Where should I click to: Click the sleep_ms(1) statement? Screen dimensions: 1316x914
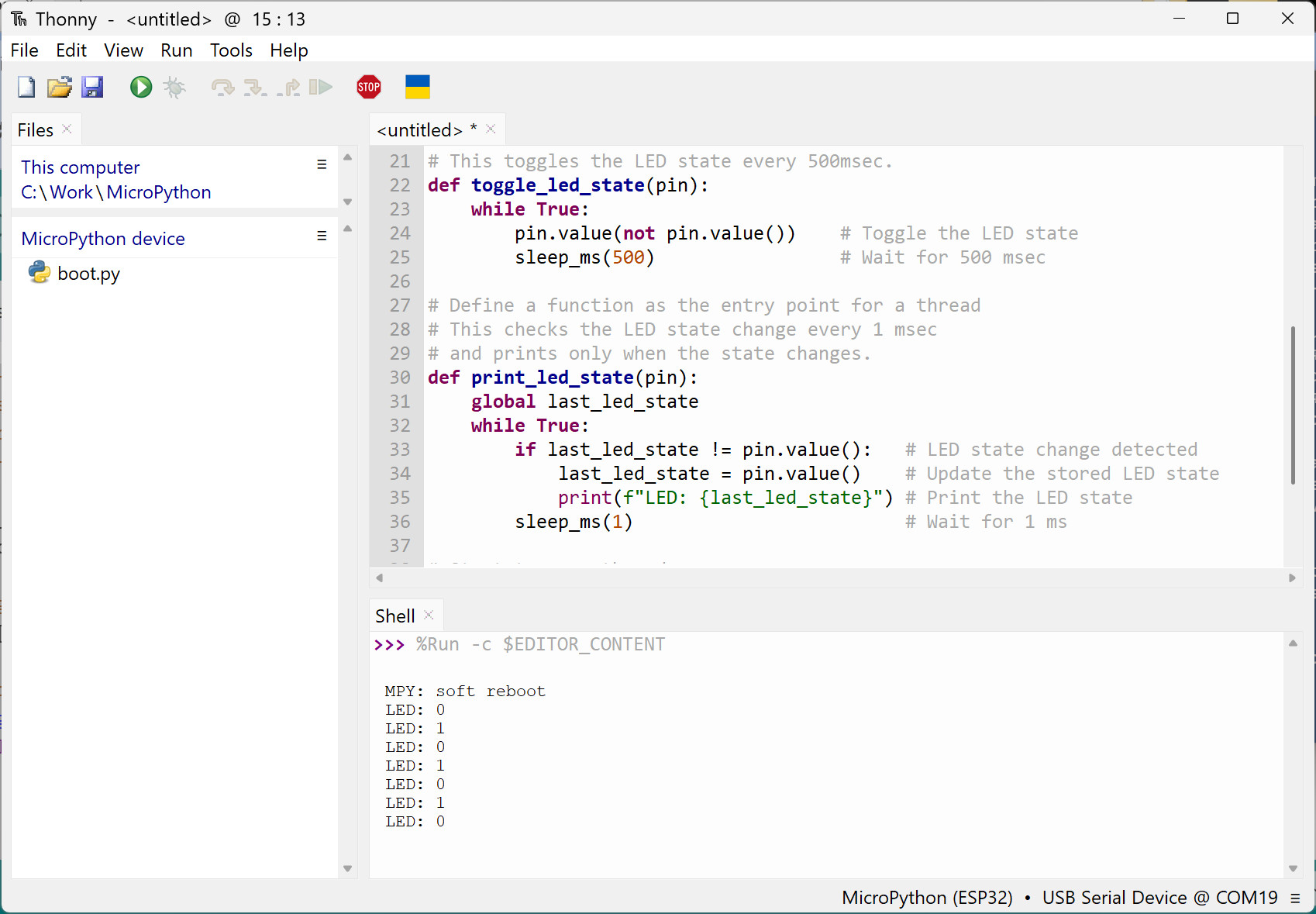[574, 522]
